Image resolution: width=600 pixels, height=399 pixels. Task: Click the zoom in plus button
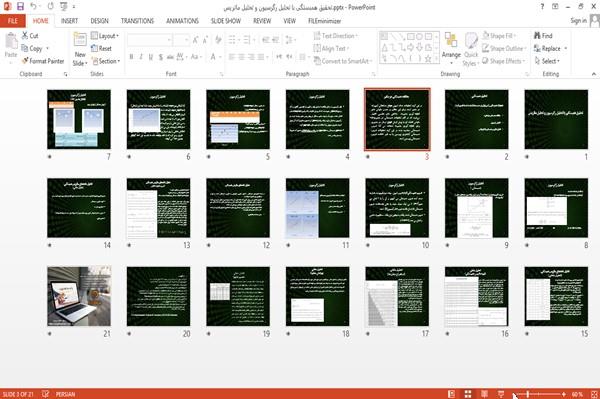coord(564,394)
